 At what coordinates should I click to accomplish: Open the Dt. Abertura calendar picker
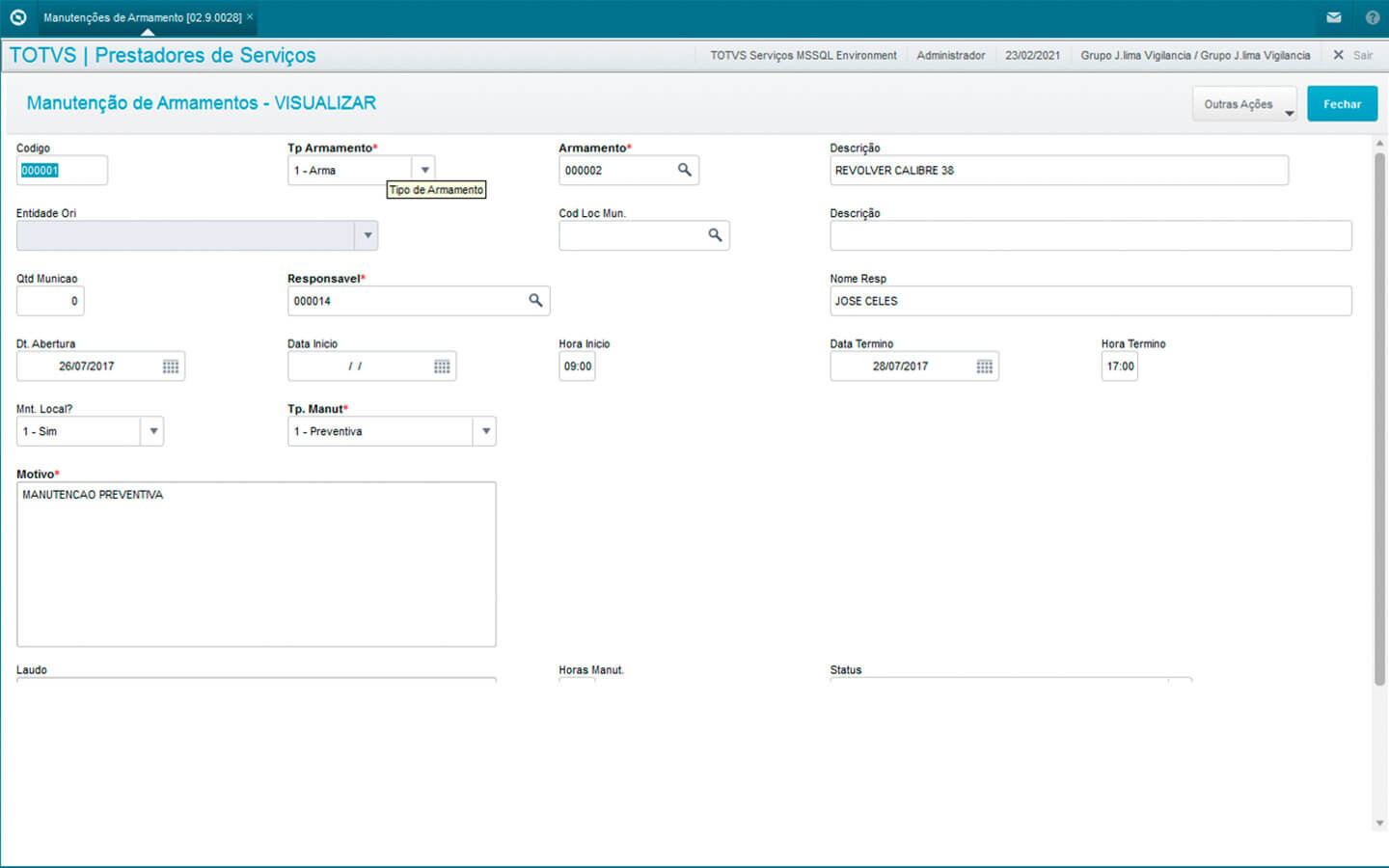(x=171, y=366)
